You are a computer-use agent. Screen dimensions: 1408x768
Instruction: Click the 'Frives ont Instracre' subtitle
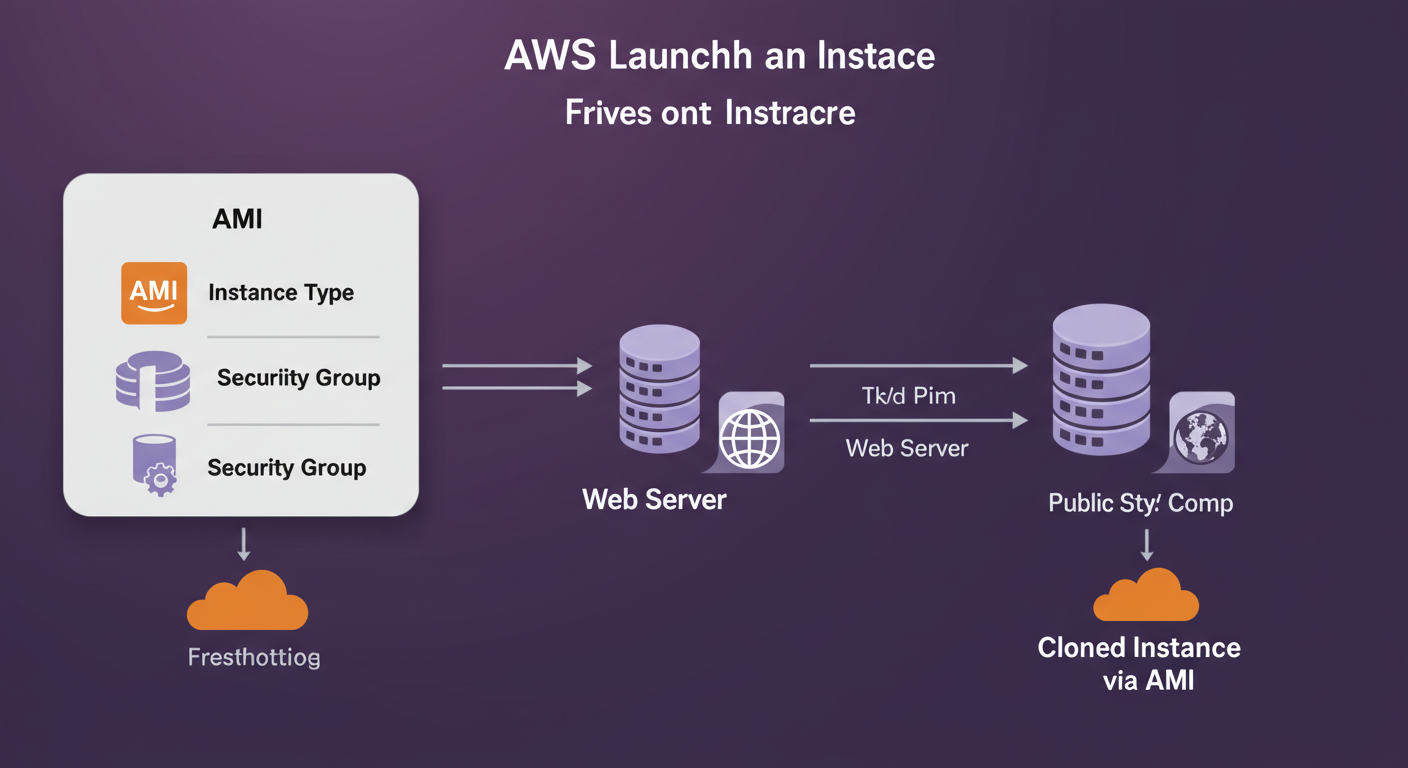(710, 112)
